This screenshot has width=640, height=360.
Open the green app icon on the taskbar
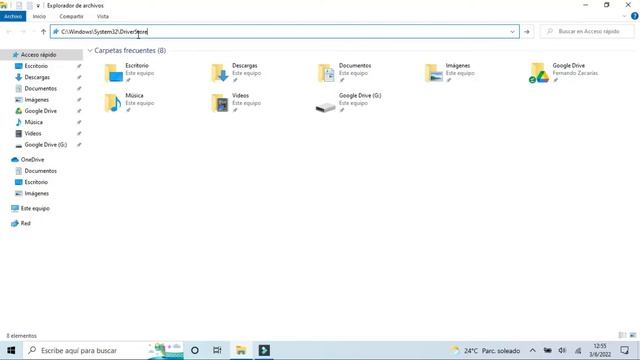coord(264,350)
